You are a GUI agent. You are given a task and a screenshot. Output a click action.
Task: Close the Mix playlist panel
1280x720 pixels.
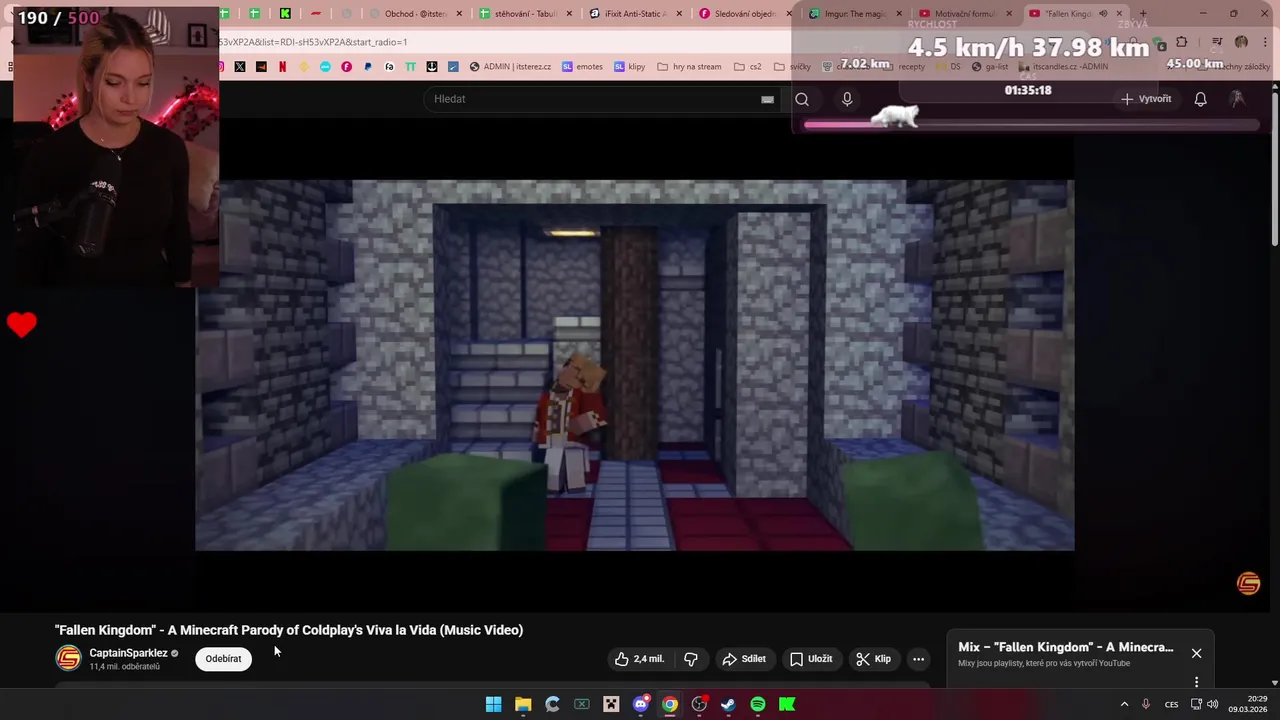pos(1196,653)
